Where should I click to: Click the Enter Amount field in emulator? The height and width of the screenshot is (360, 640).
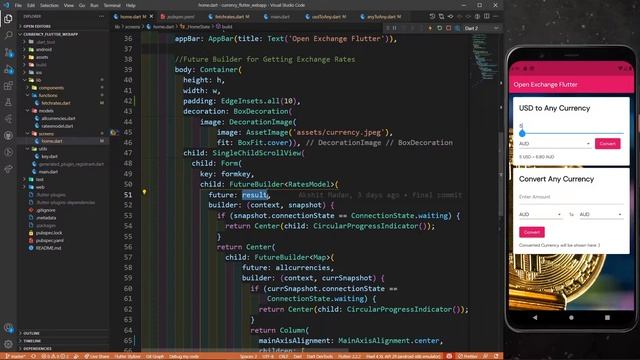571,197
